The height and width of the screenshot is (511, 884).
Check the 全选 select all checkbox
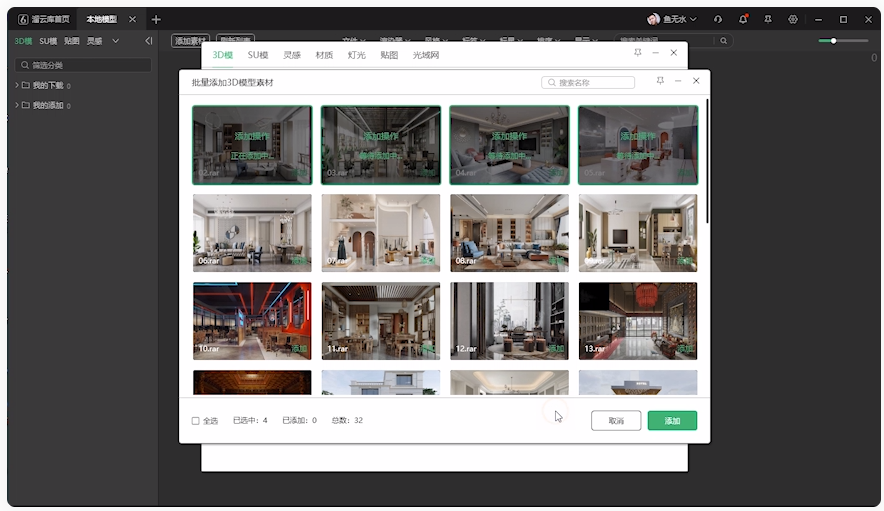point(196,421)
